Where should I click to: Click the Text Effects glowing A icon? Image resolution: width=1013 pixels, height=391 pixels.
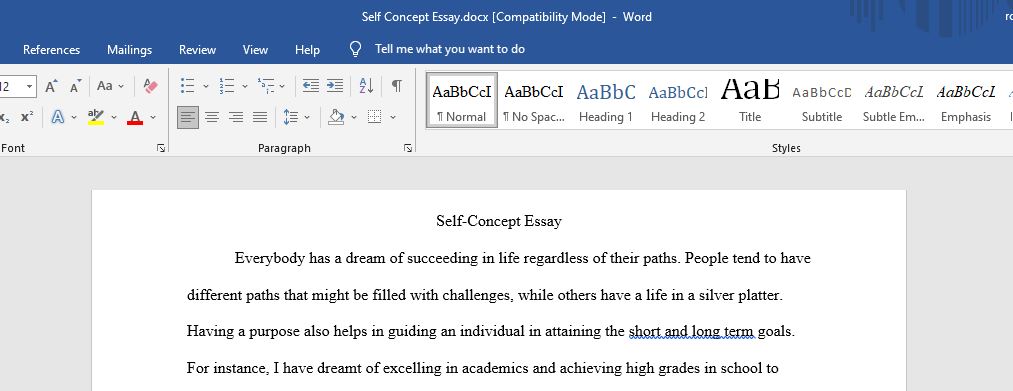[58, 117]
